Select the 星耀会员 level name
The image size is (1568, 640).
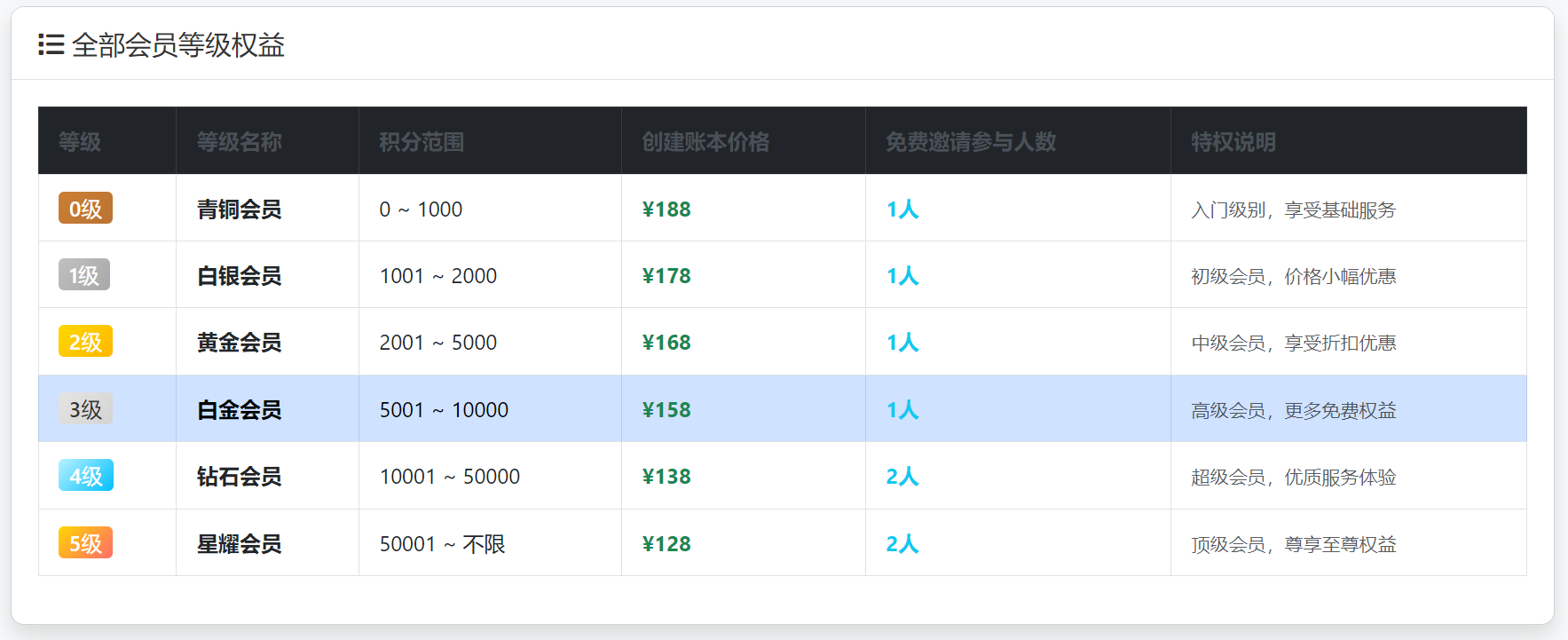pyautogui.click(x=239, y=544)
